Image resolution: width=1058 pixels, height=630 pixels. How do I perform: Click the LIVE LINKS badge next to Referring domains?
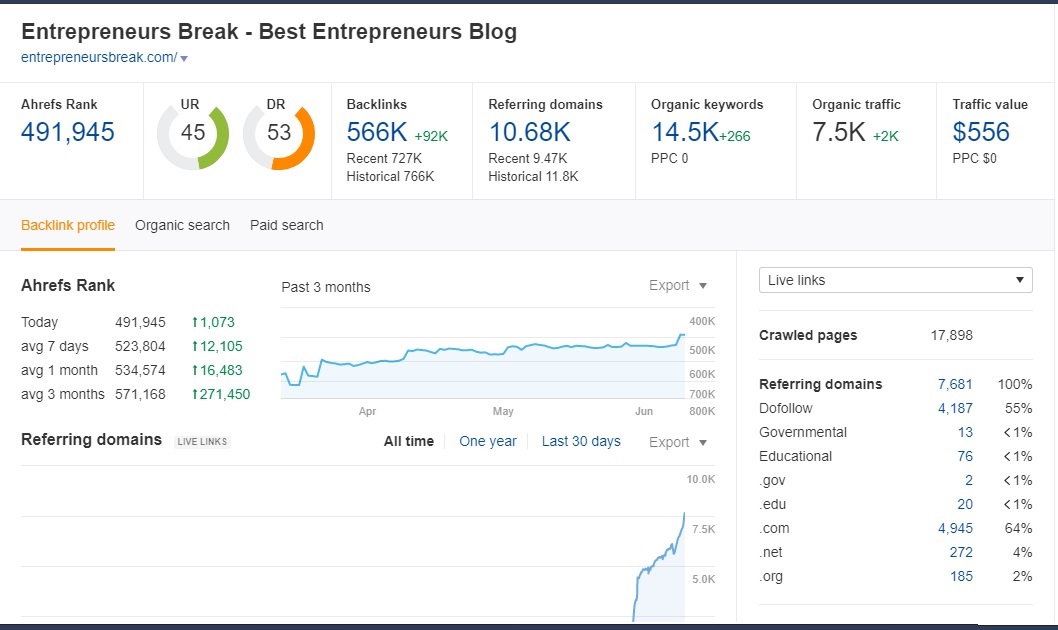(x=202, y=441)
